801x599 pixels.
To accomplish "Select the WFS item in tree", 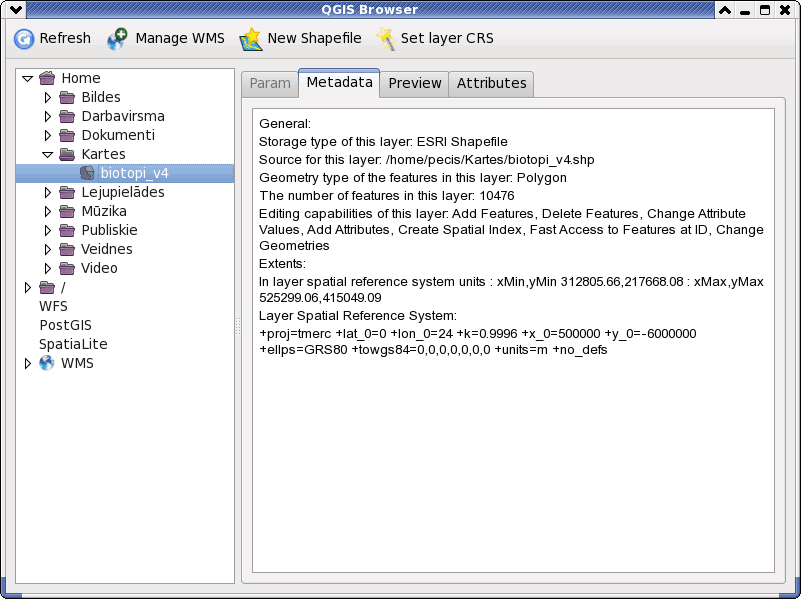I will [x=53, y=306].
